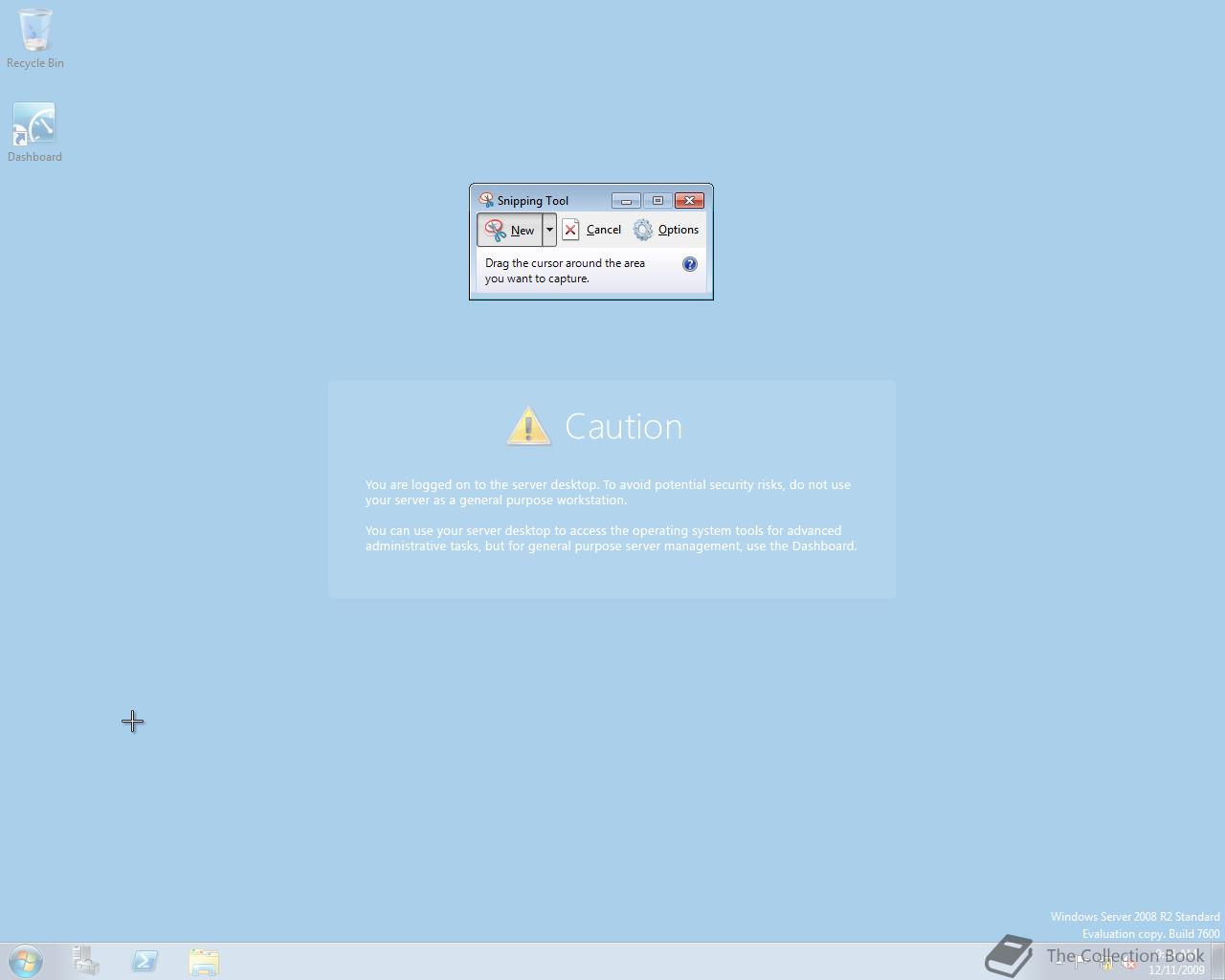Minimize the Snipping Tool window
1225x980 pixels.
point(626,200)
